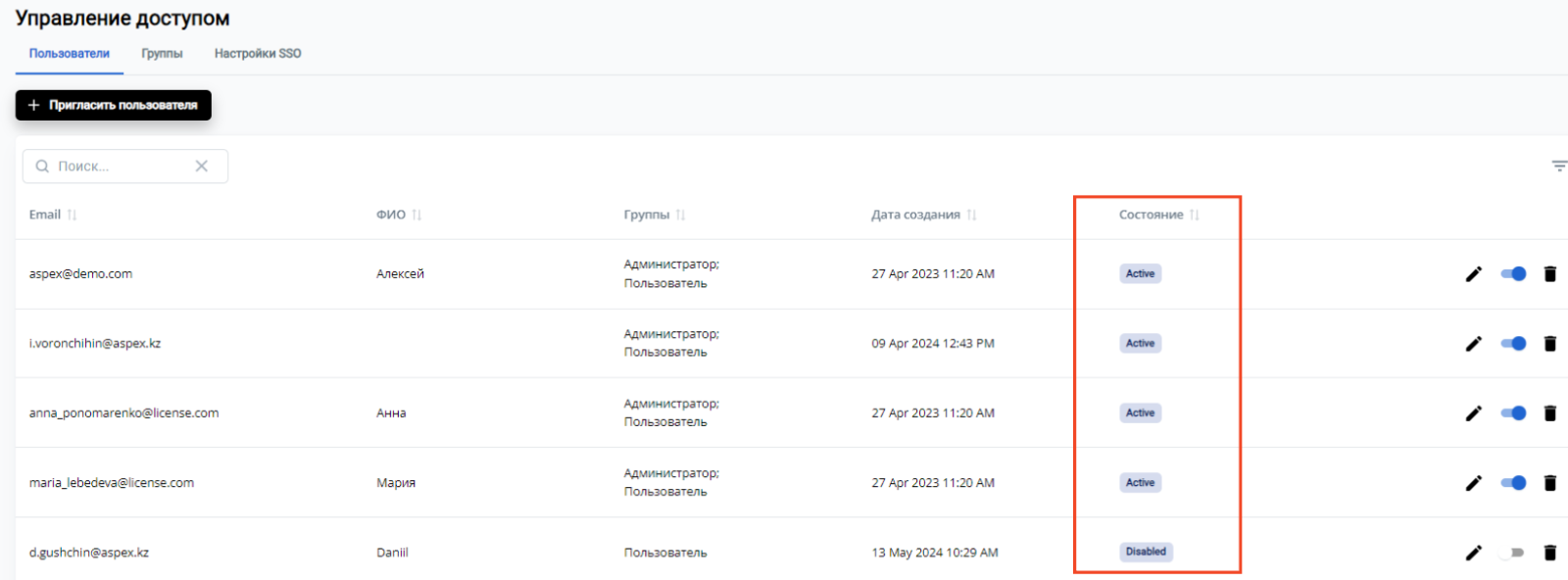Click the magnifier icon in search box

point(42,167)
